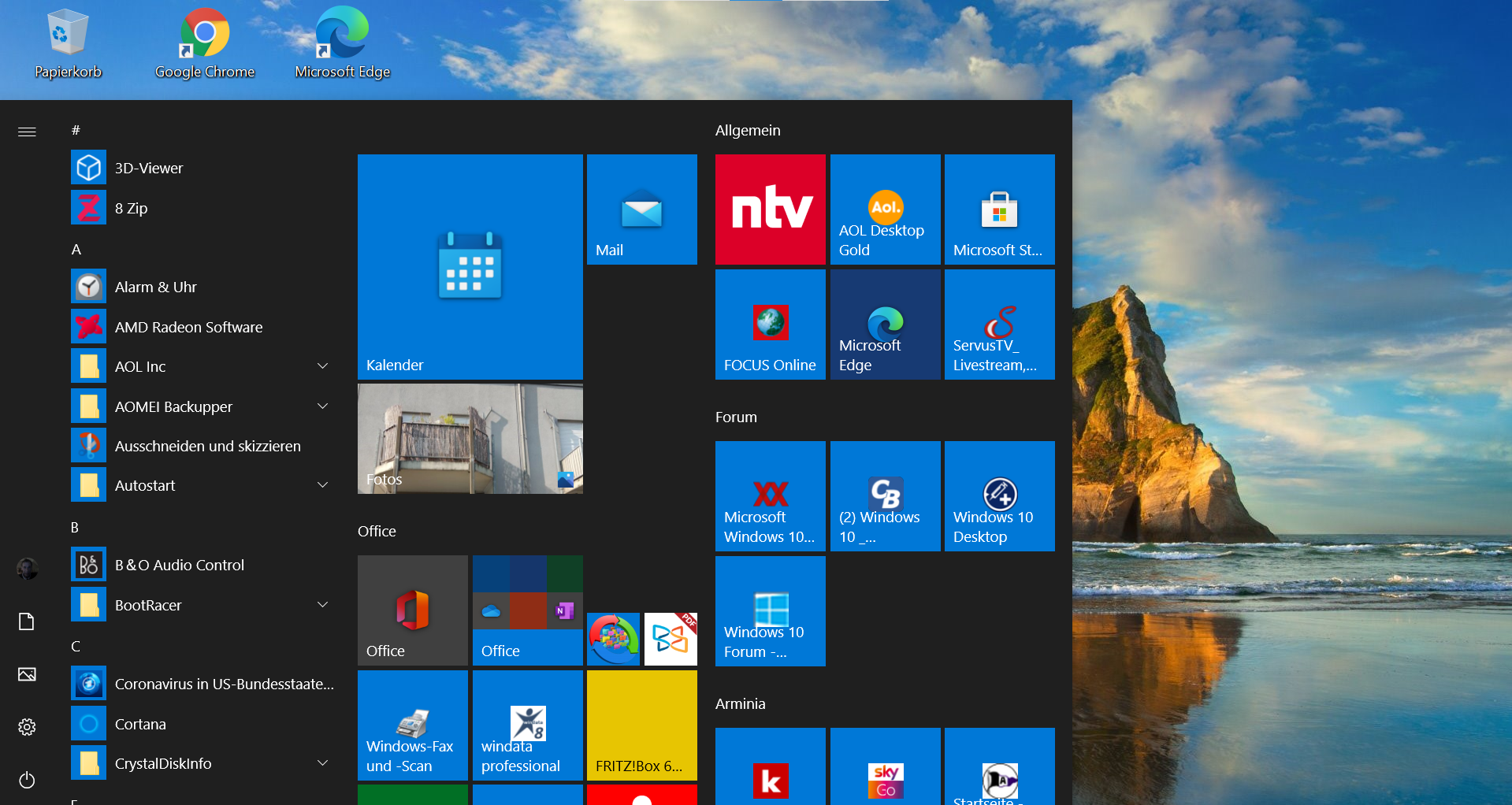Open the Microsoft Windows 10 forum tile
Screen dimensions: 1512x805
(x=771, y=496)
